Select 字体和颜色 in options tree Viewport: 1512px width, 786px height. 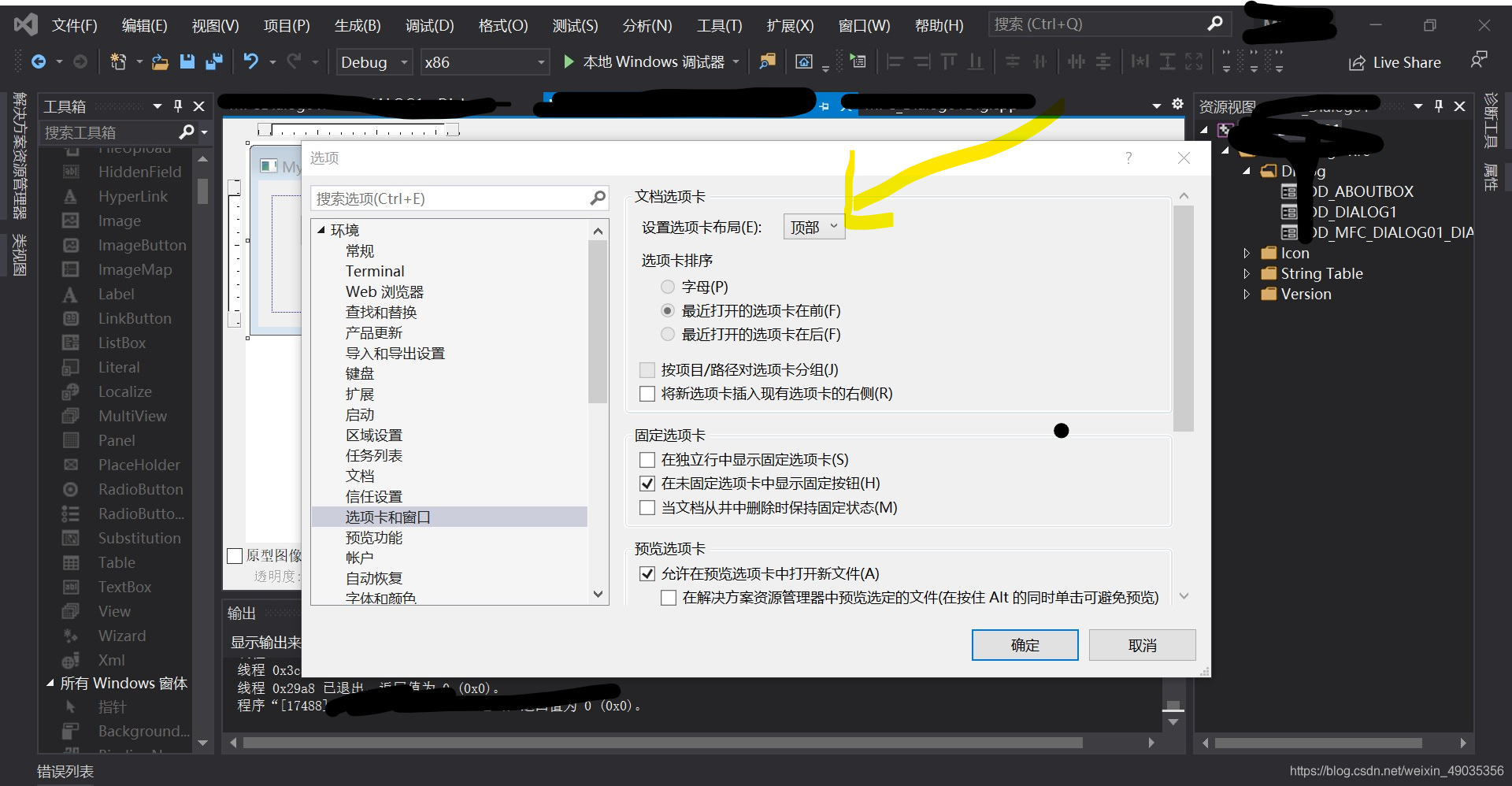tap(380, 597)
